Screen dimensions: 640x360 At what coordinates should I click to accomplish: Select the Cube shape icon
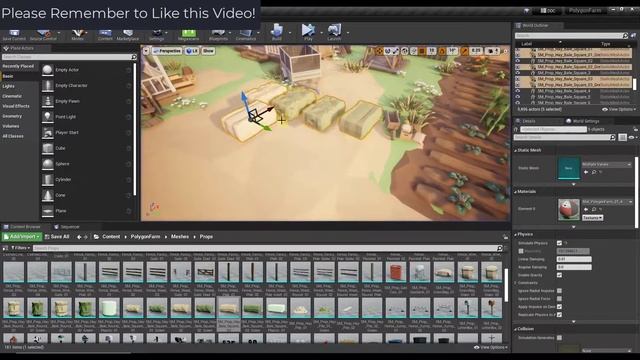[48, 148]
